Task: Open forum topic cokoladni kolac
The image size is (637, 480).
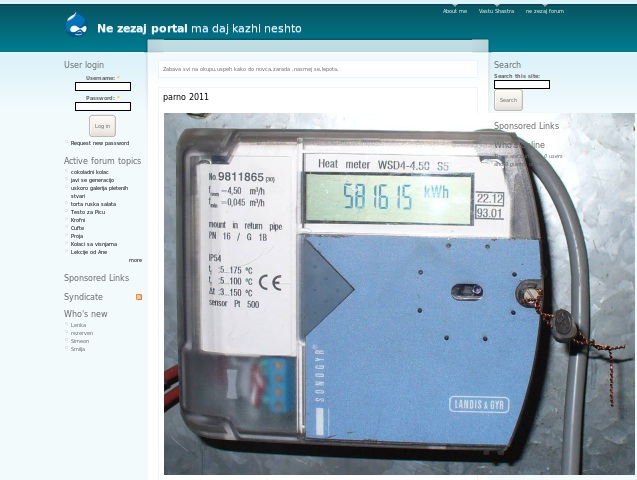Action: coord(89,172)
